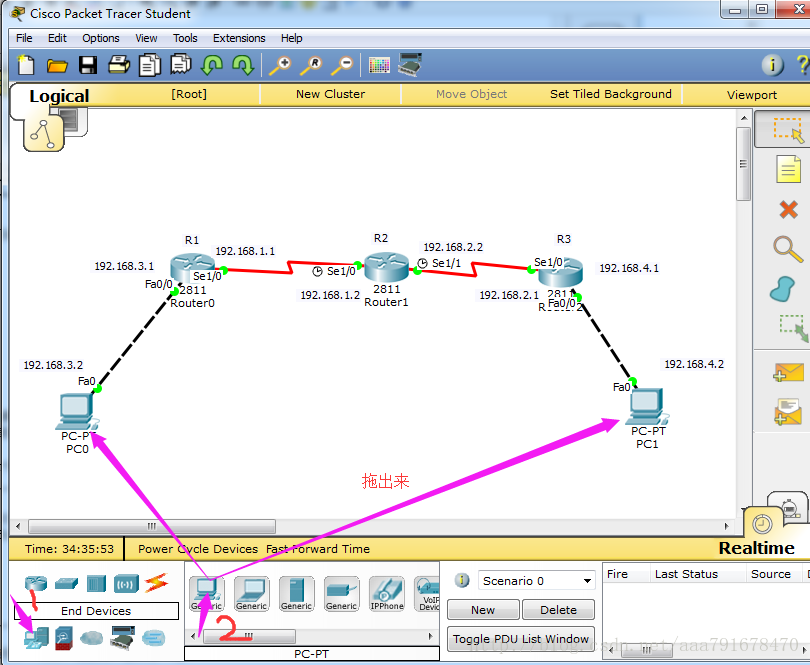Screen dimensions: 810x665
Task: Pick the Generic server device
Action: (x=297, y=594)
